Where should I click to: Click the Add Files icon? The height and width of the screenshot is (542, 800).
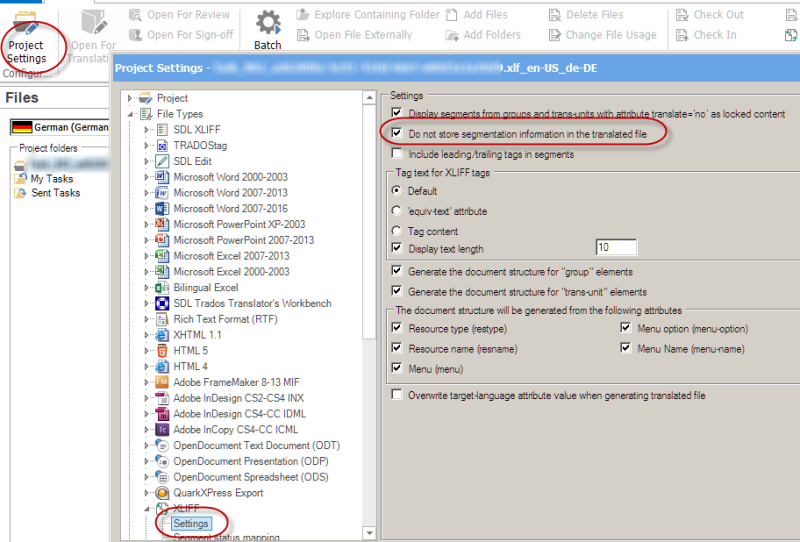(452, 15)
